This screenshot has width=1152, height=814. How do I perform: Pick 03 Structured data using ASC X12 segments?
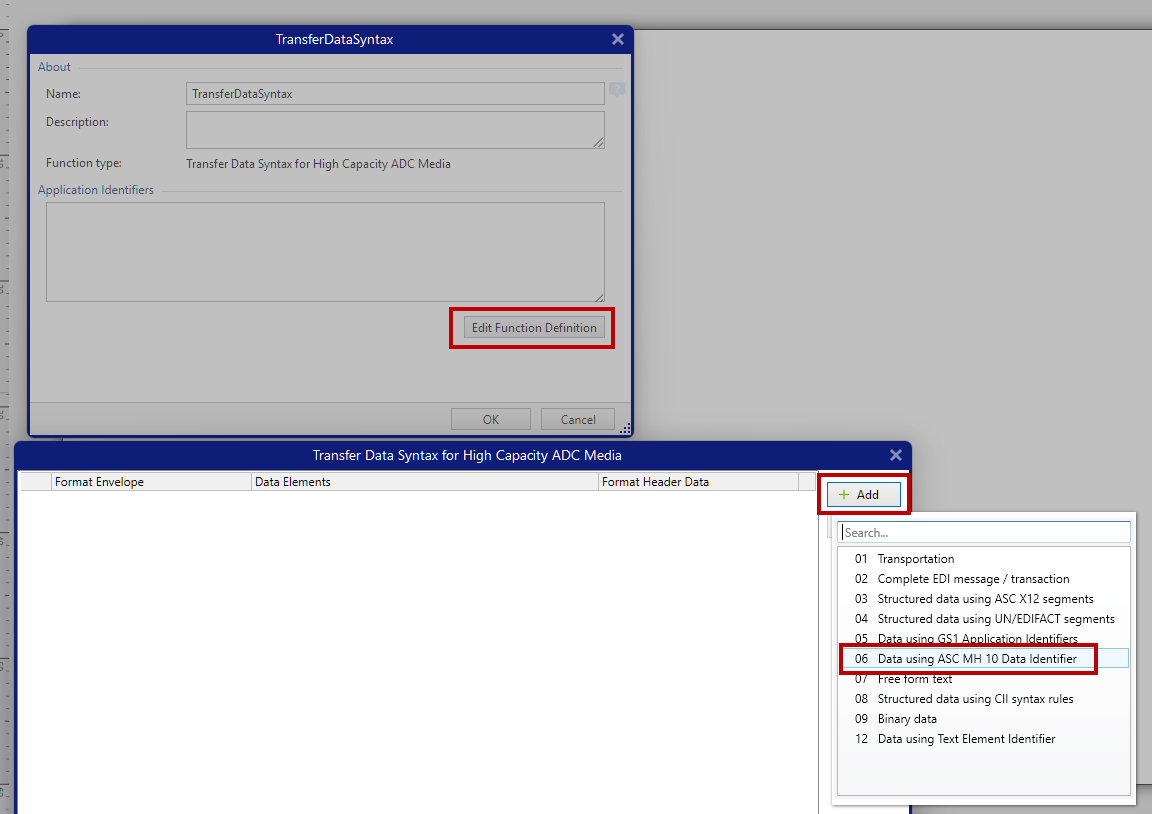(984, 599)
